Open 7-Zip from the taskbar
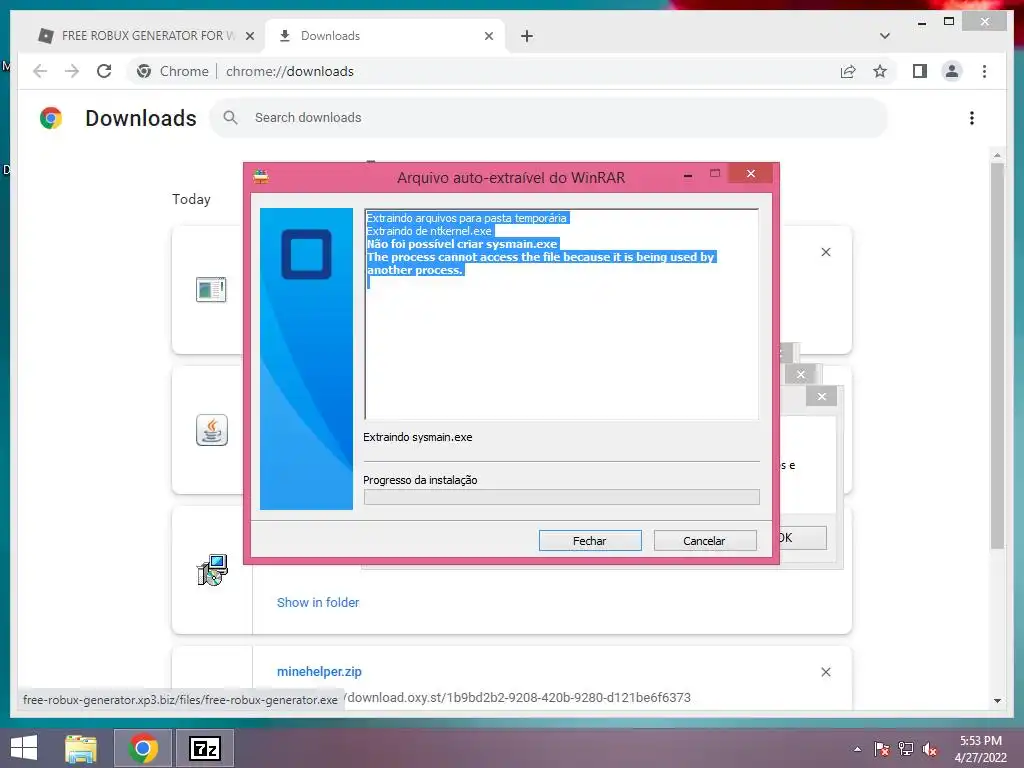Viewport: 1024px width, 768px height. click(x=204, y=748)
